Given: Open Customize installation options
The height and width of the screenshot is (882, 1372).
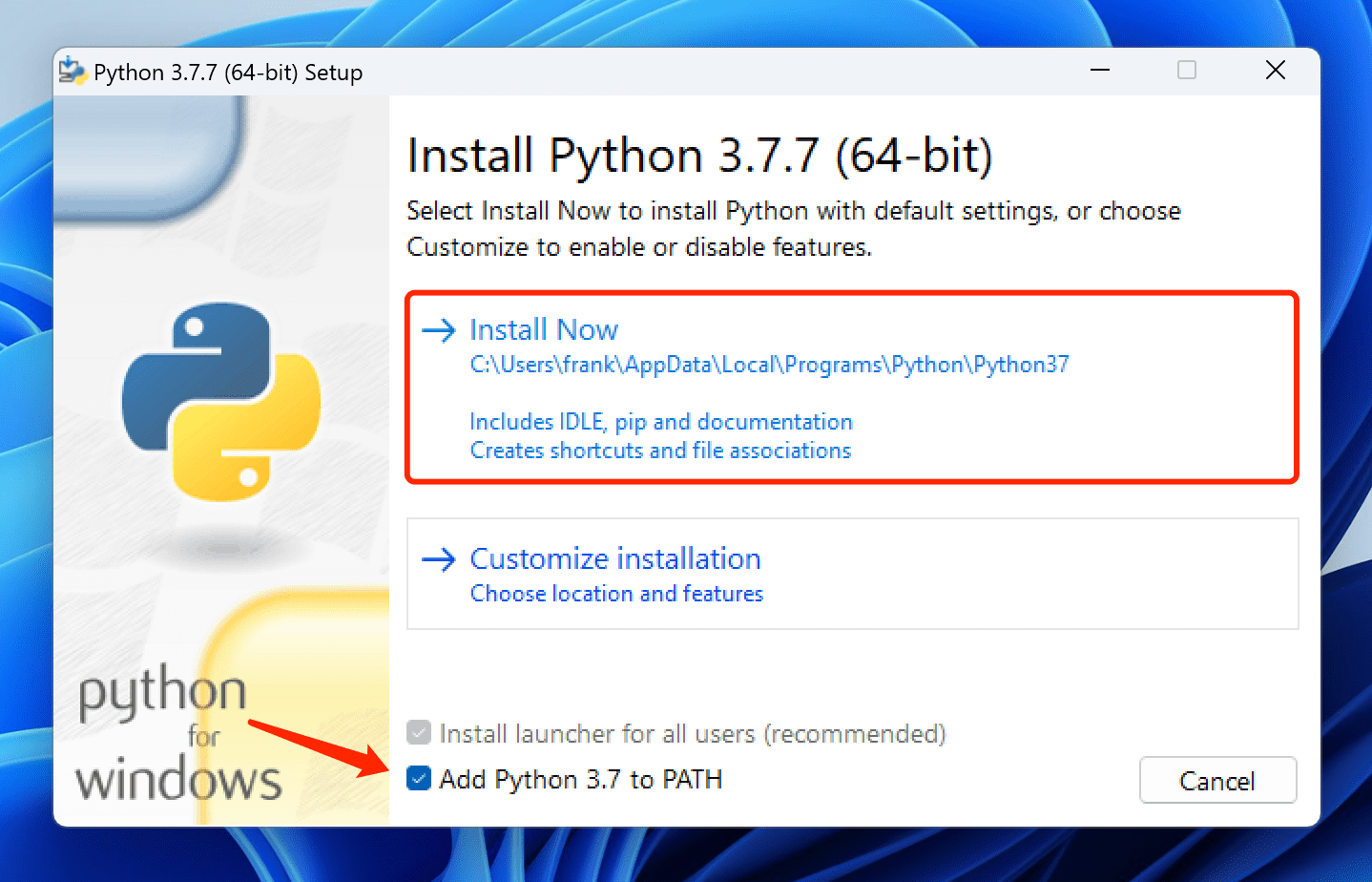Looking at the screenshot, I should pyautogui.click(x=615, y=559).
